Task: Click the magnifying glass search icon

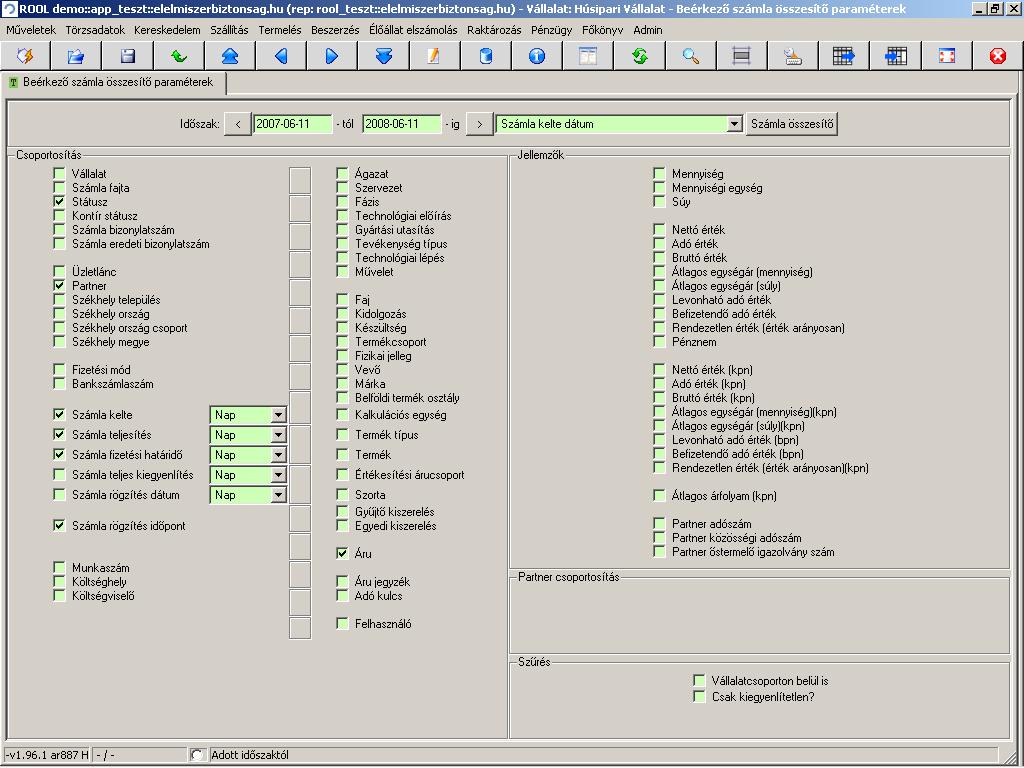Action: tap(690, 56)
